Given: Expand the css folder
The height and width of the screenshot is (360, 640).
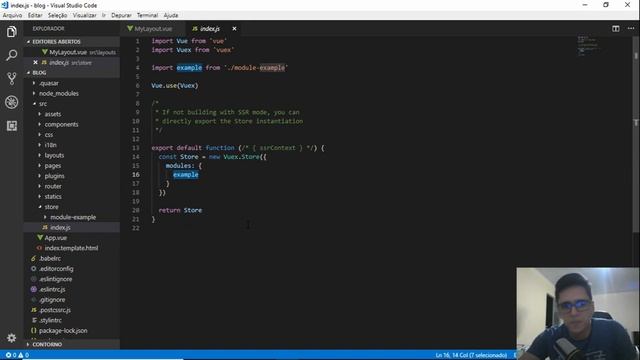Looking at the screenshot, I should pyautogui.click(x=72, y=135).
